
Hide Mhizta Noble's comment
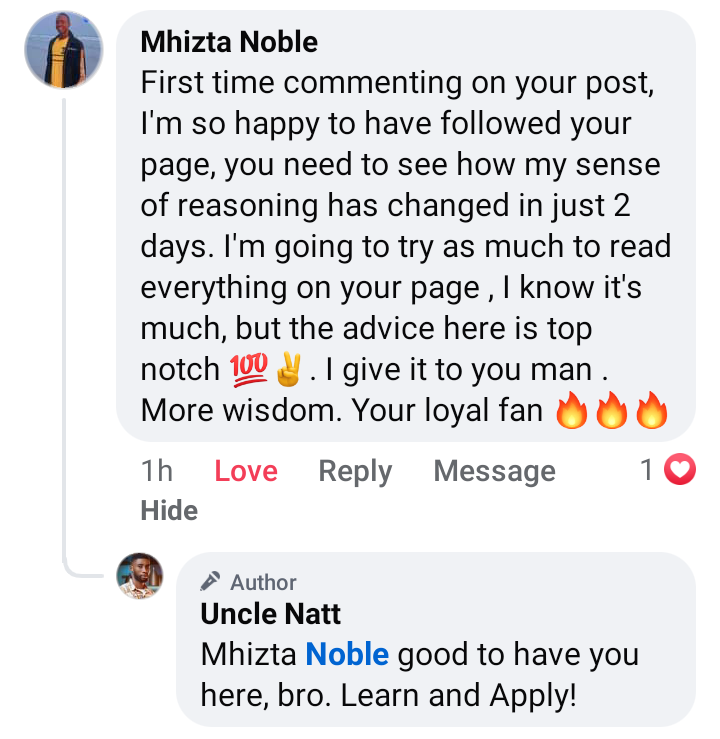(169, 510)
